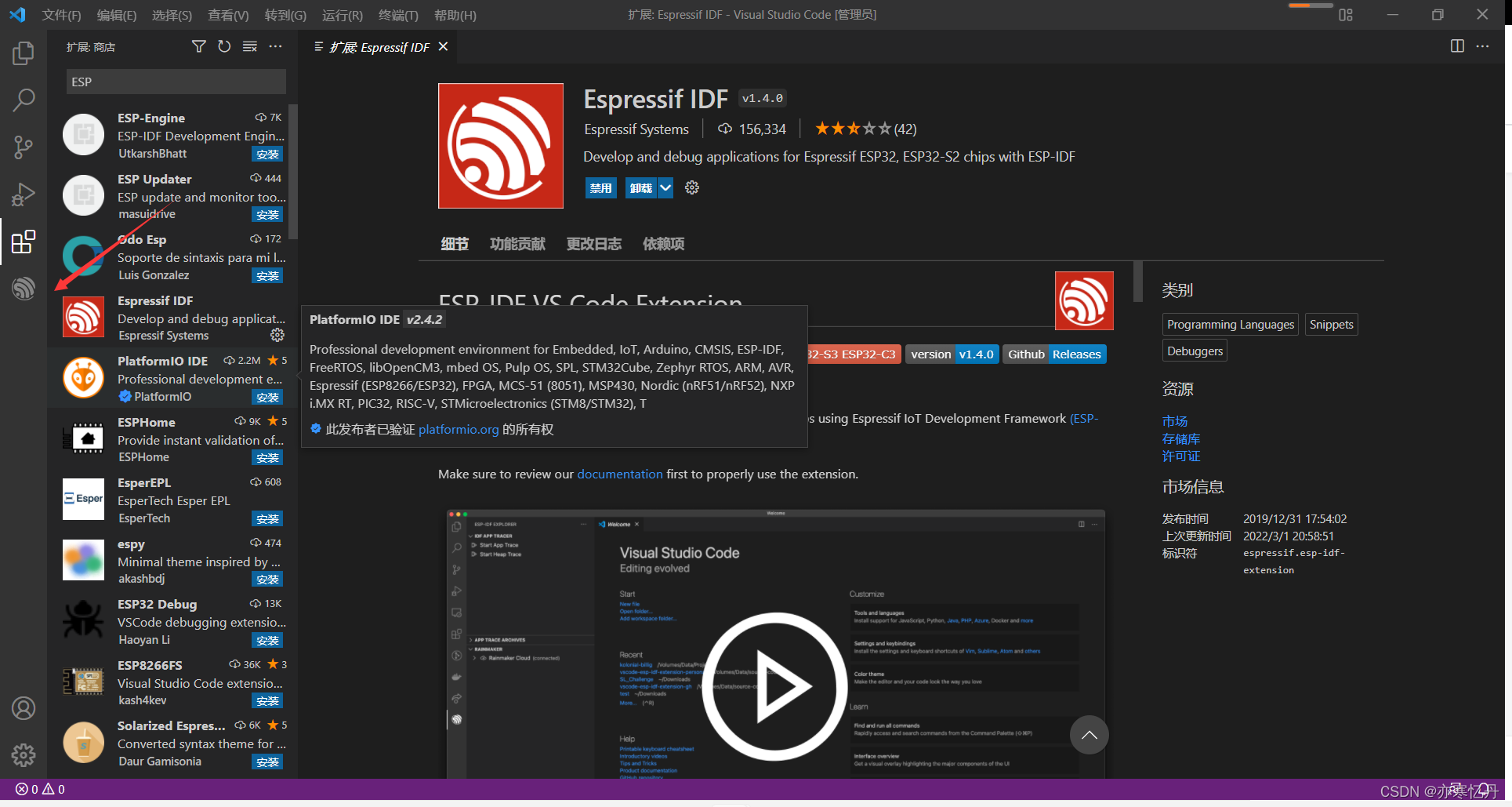Image resolution: width=1512 pixels, height=807 pixels.
Task: Open the documentation link
Action: (620, 474)
